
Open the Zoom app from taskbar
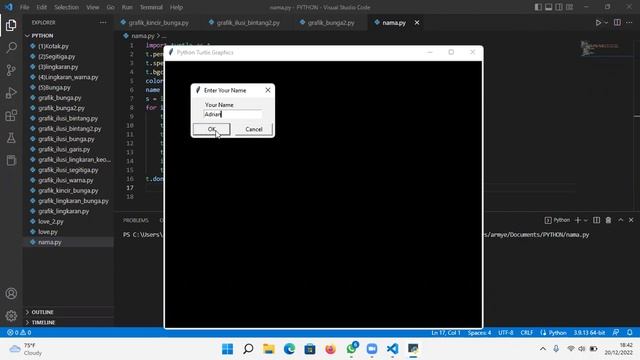click(372, 349)
